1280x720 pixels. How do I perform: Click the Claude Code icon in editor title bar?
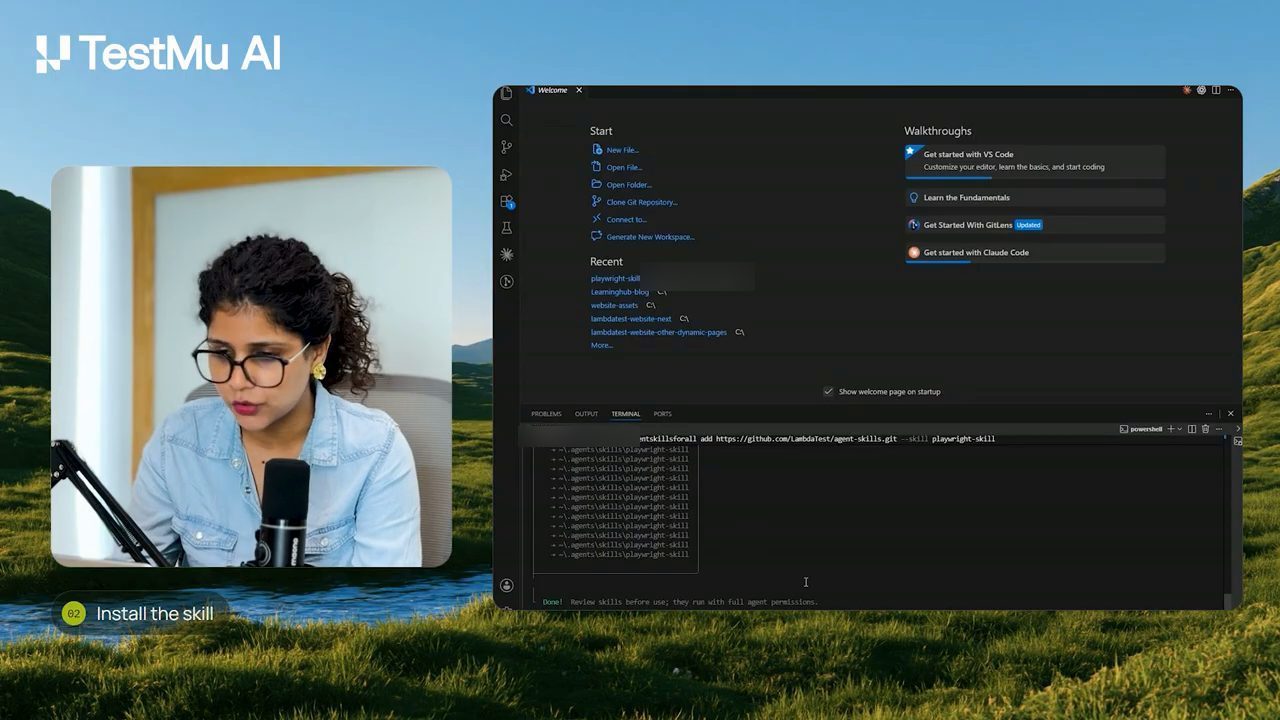tap(1187, 90)
